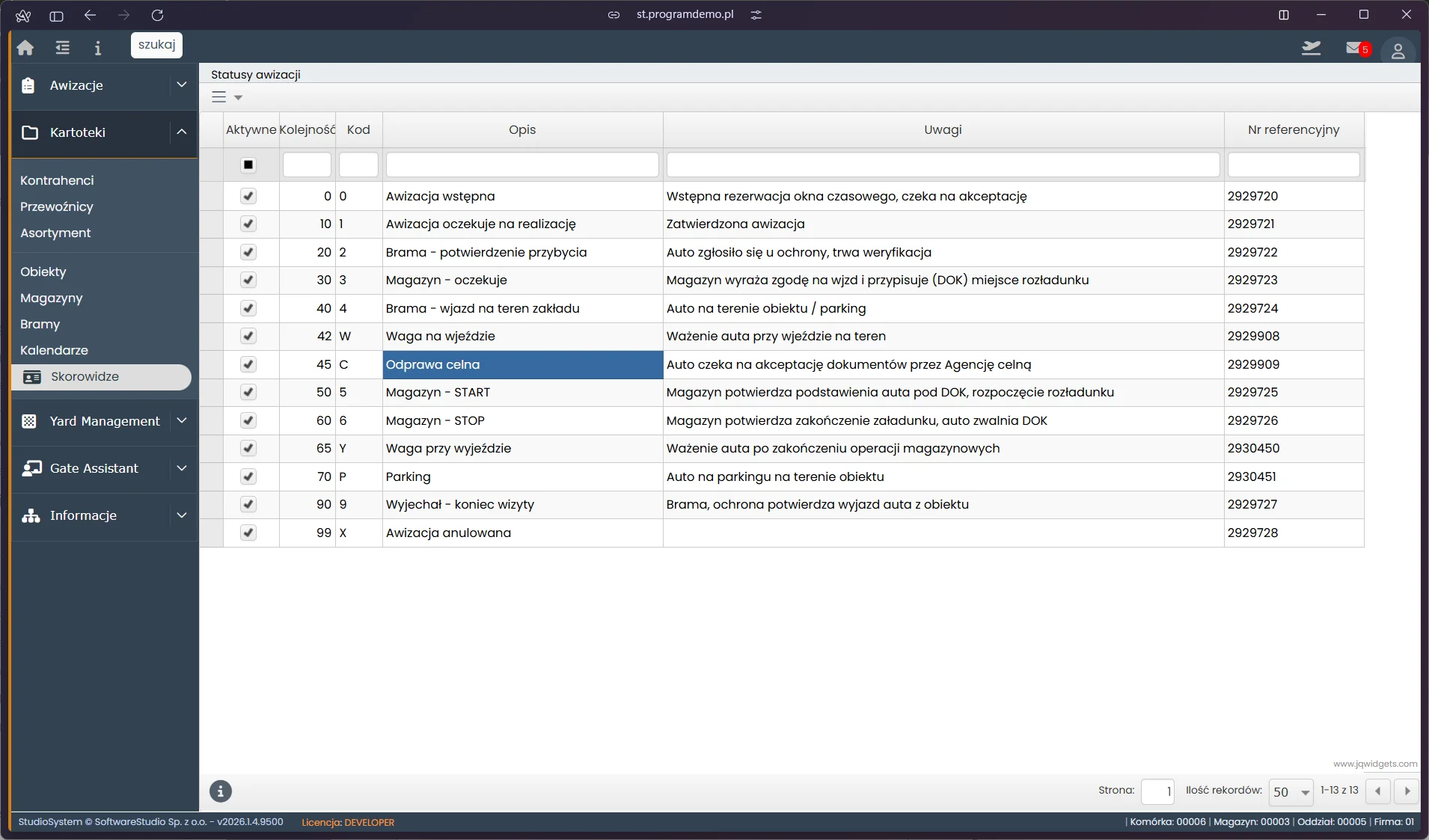Screen dimensions: 1429x840
Task: Click the Gate Assistant icon
Action: (x=31, y=468)
